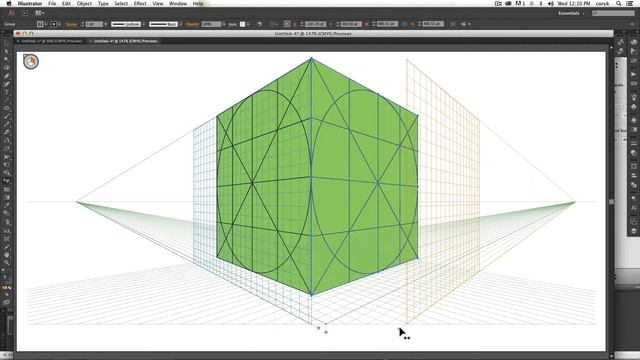The width and height of the screenshot is (640, 360).
Task: Select the Mesh tool
Action: click(6, 189)
